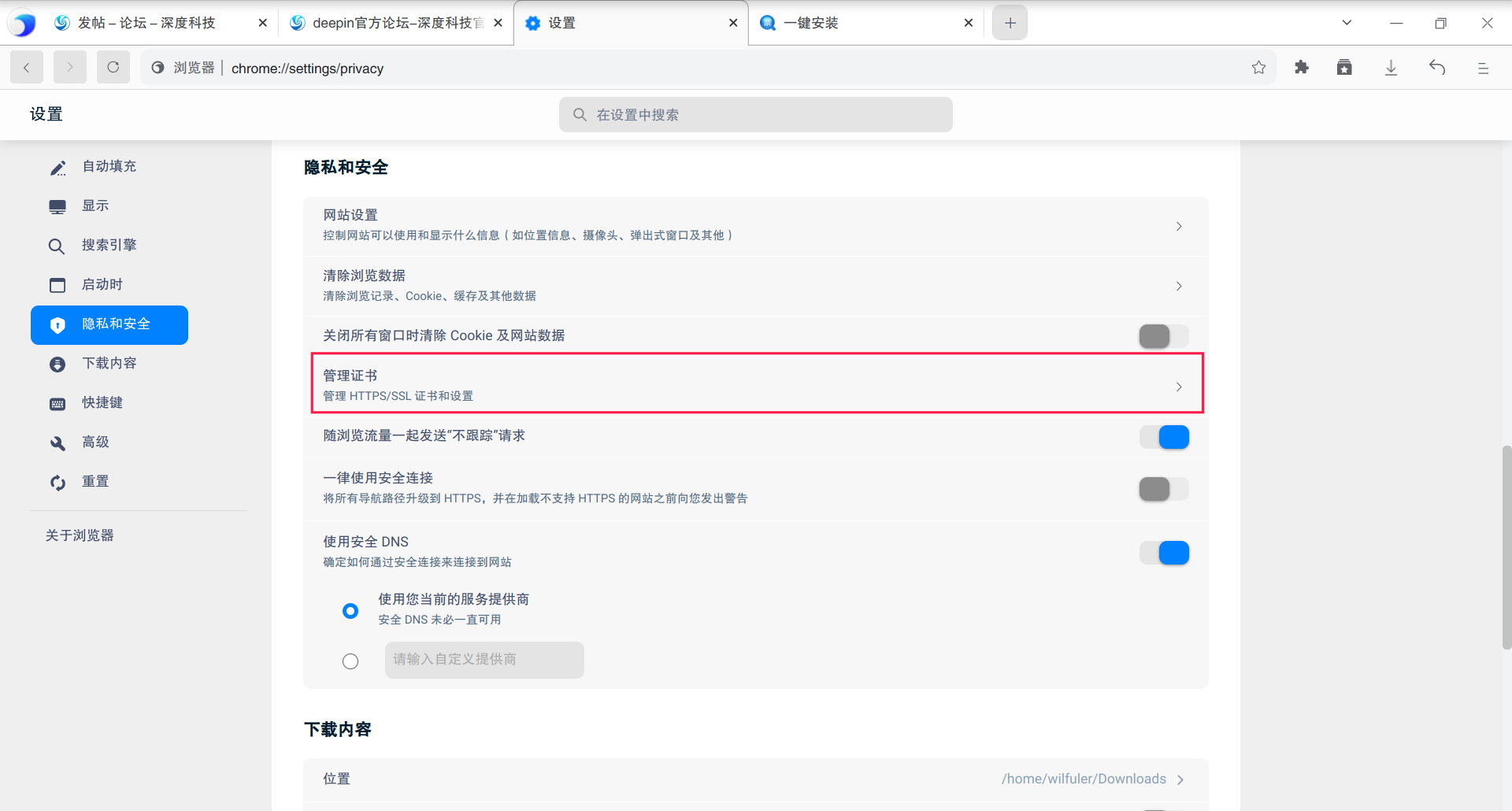Restore down the browser window
The width and height of the screenshot is (1512, 811).
(1440, 23)
